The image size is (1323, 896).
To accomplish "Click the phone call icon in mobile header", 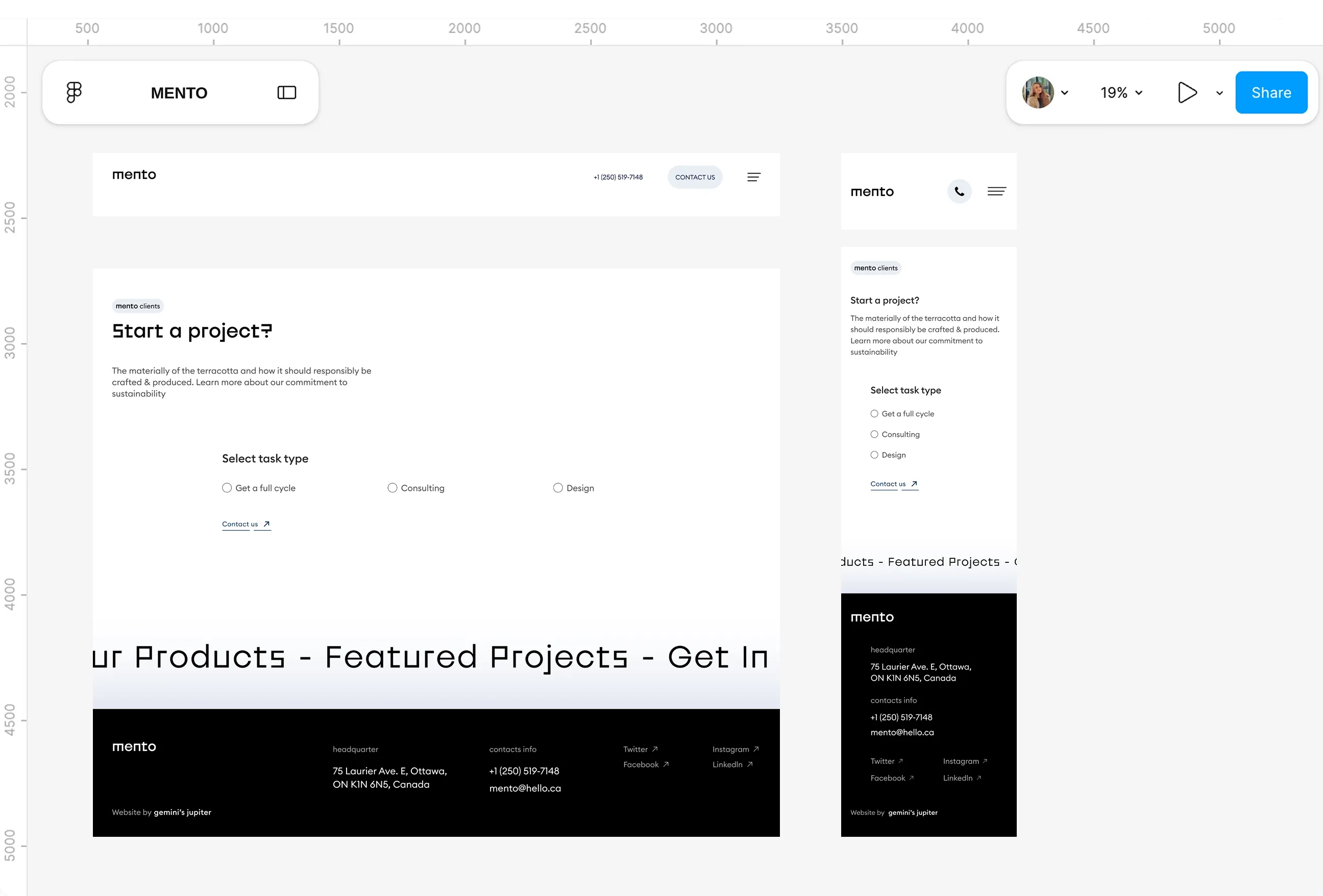I will coord(959,191).
